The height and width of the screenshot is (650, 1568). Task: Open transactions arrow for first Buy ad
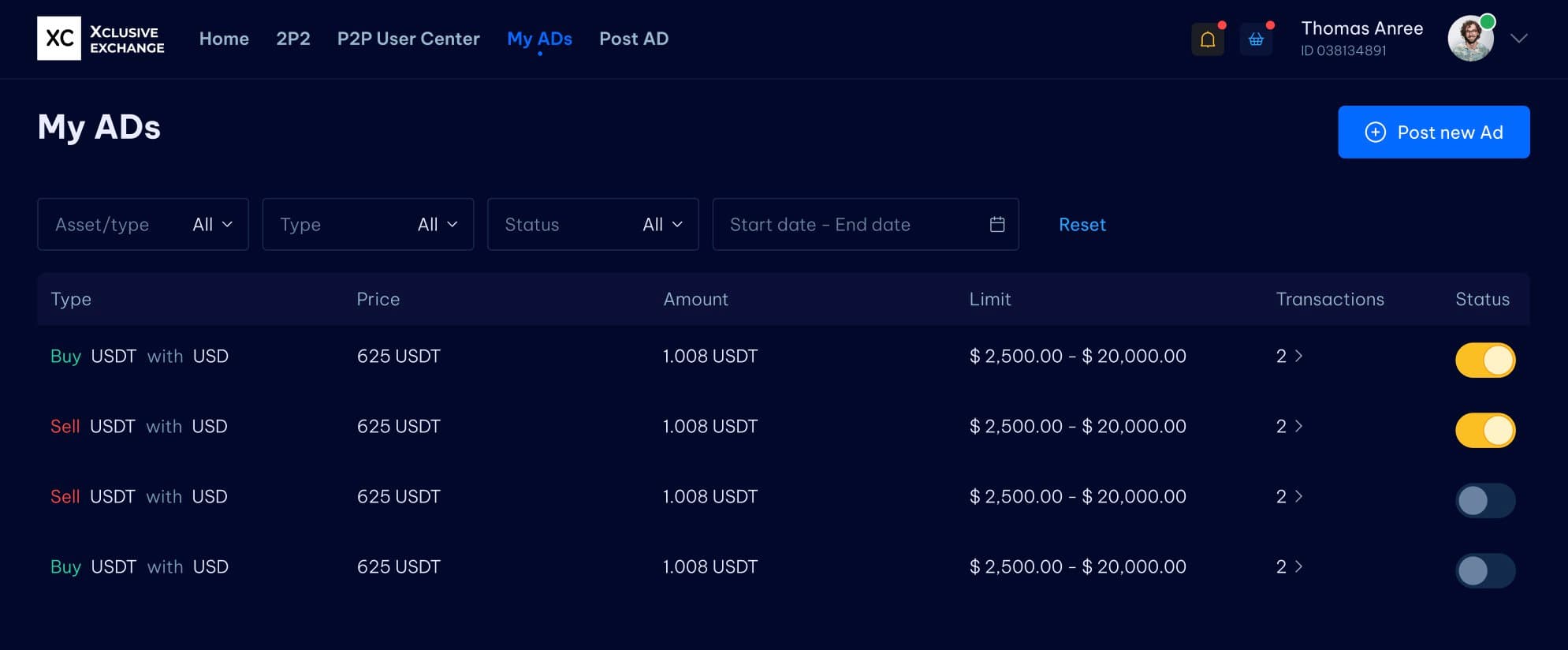tap(1298, 356)
